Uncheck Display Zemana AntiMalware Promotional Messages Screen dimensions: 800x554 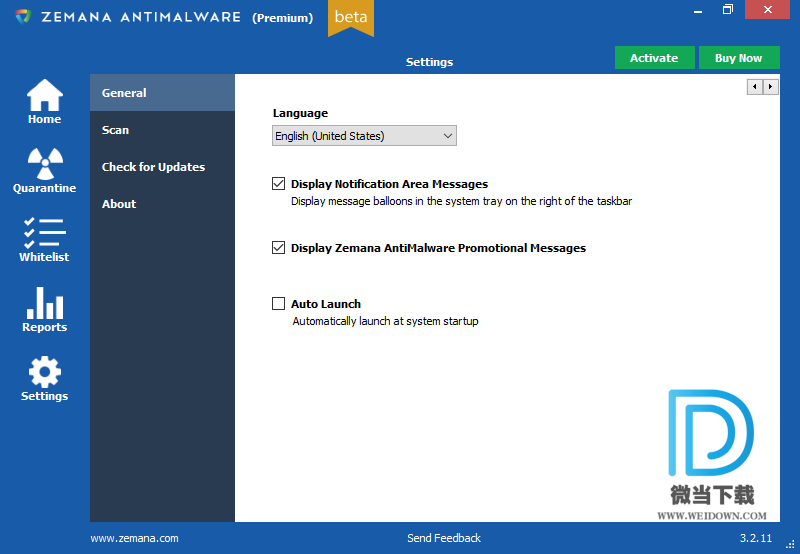(278, 247)
